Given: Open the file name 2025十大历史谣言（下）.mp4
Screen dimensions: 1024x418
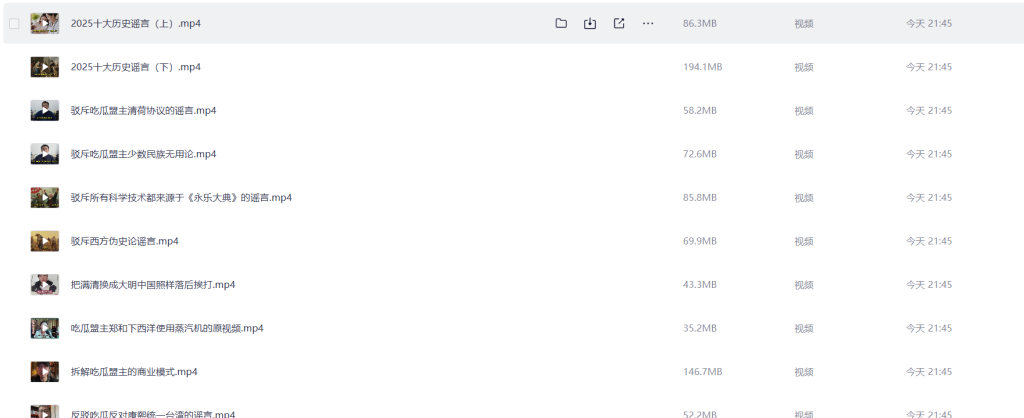Looking at the screenshot, I should tap(135, 67).
